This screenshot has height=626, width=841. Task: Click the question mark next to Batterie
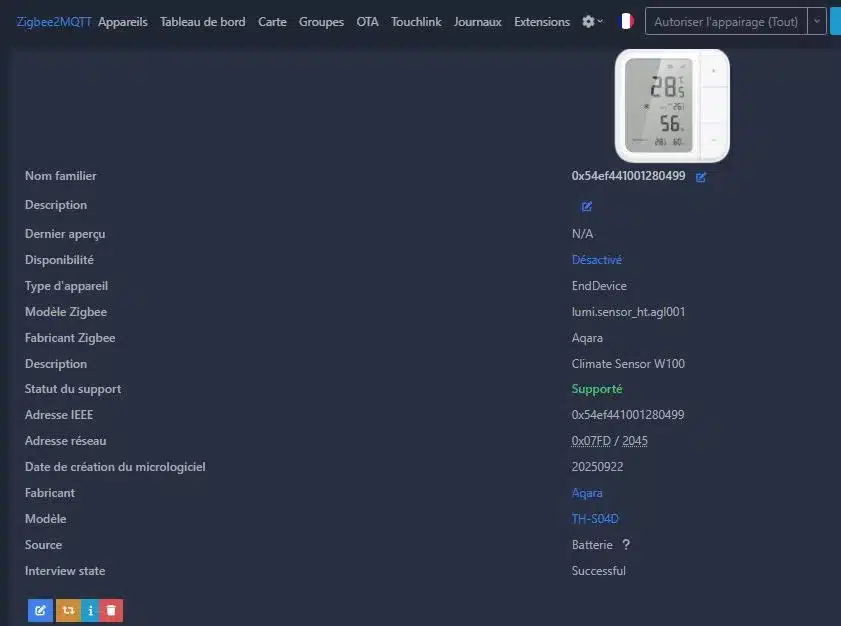pyautogui.click(x=626, y=544)
